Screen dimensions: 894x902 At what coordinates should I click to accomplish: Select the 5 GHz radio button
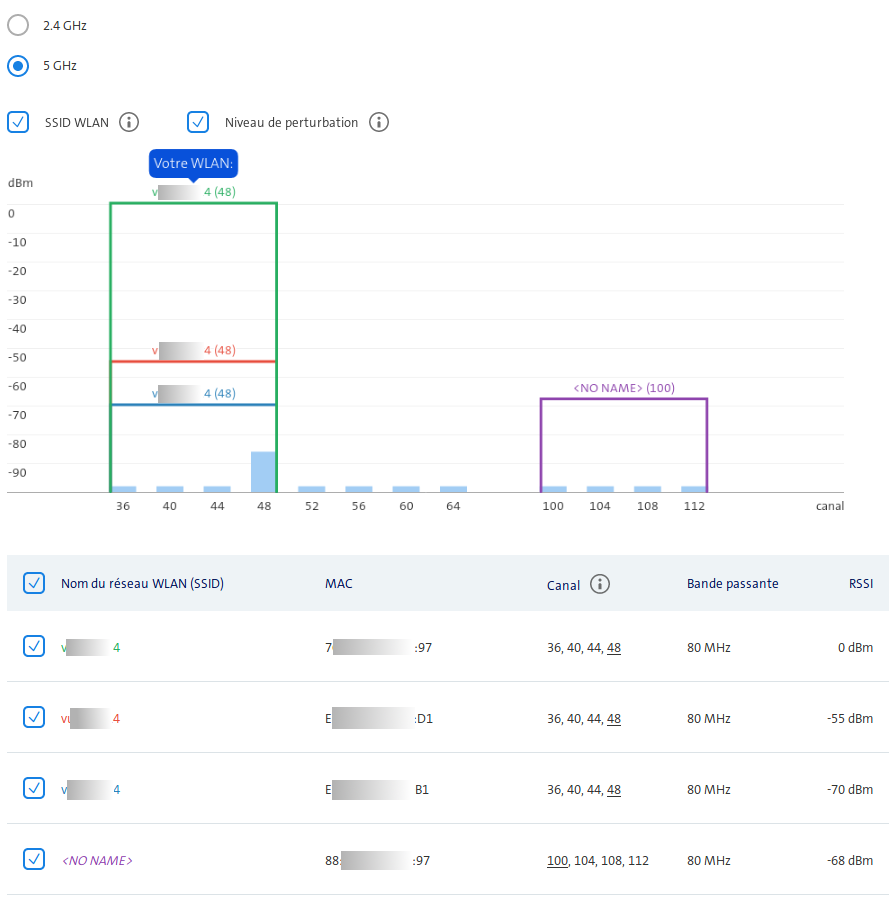click(x=18, y=66)
